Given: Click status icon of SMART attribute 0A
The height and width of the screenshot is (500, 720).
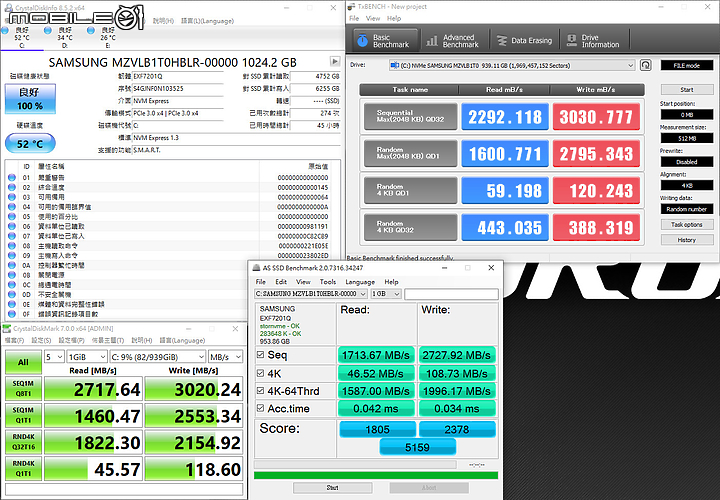Looking at the screenshot, I should pos(12,265).
